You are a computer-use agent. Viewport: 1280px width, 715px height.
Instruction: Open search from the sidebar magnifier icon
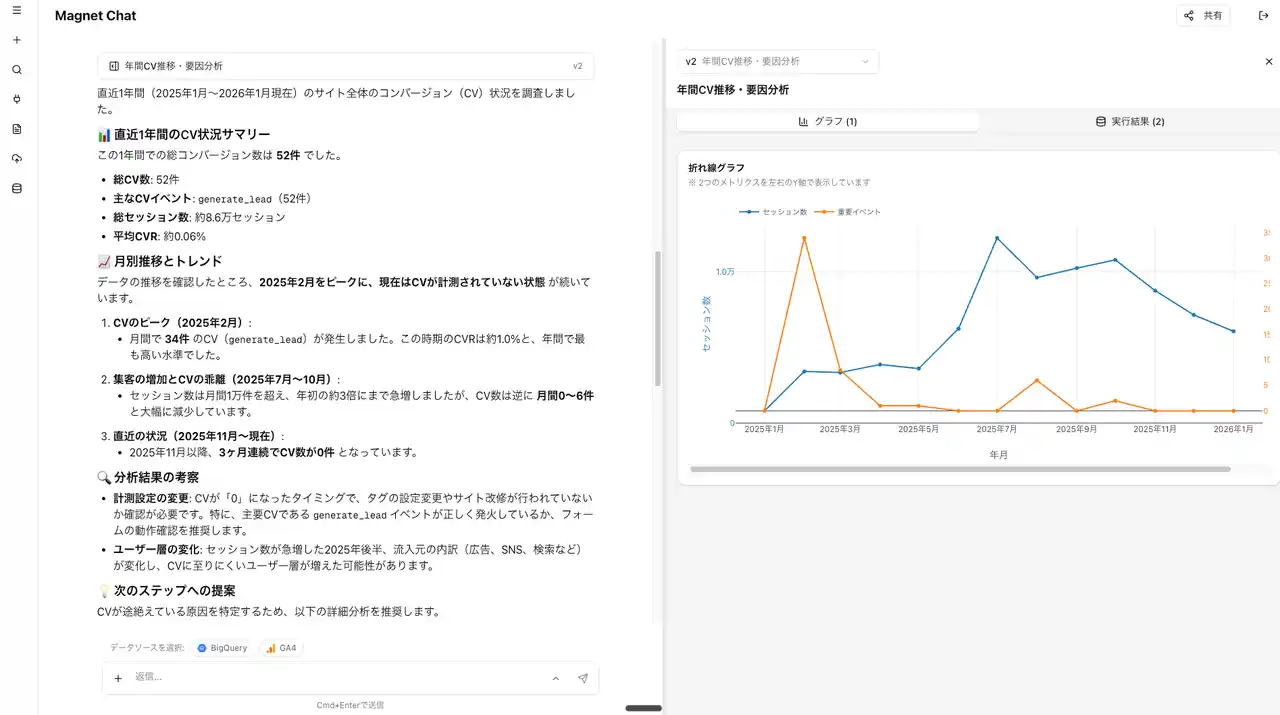(x=16, y=70)
